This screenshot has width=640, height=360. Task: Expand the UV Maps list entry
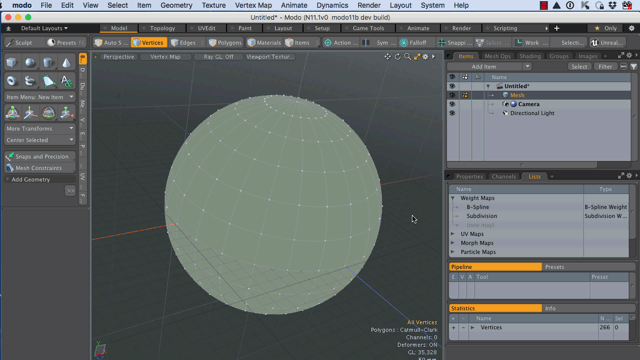[x=453, y=234]
